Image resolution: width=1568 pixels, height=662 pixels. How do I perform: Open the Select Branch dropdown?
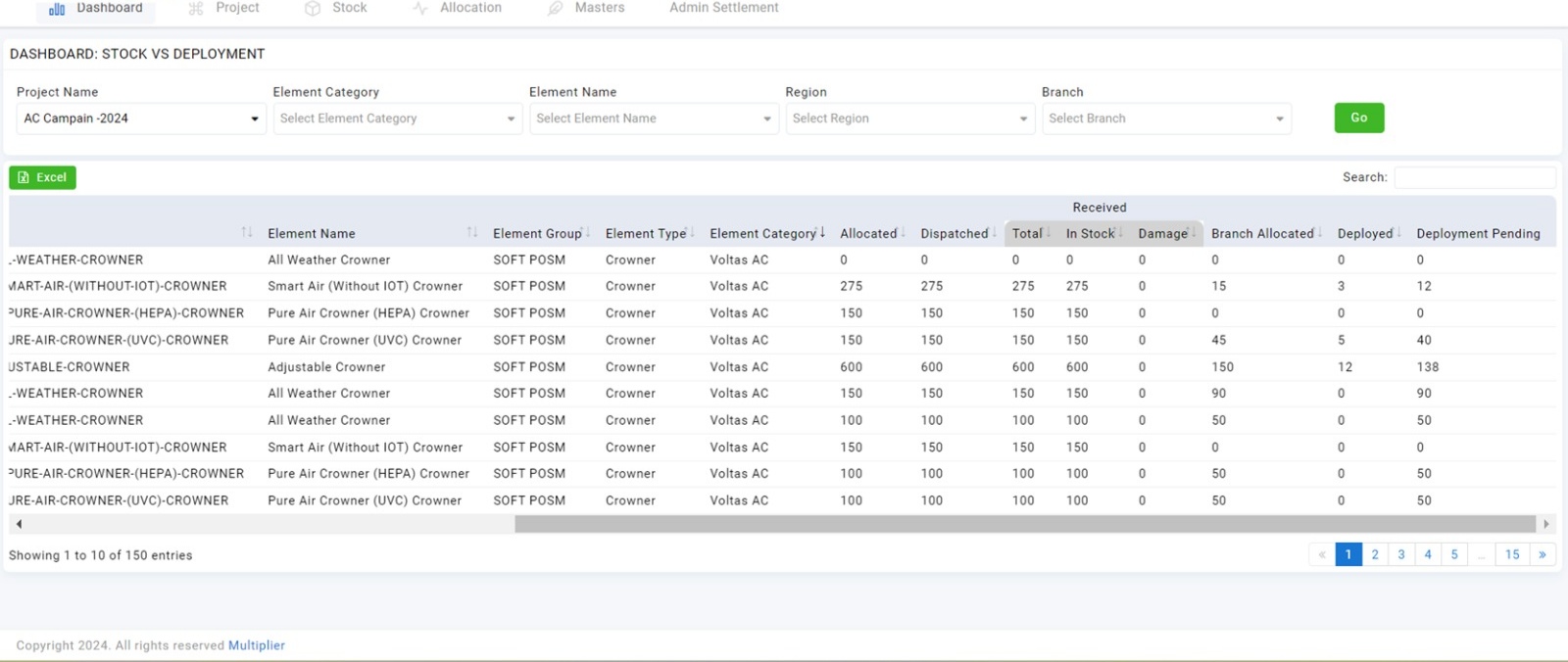click(1166, 118)
